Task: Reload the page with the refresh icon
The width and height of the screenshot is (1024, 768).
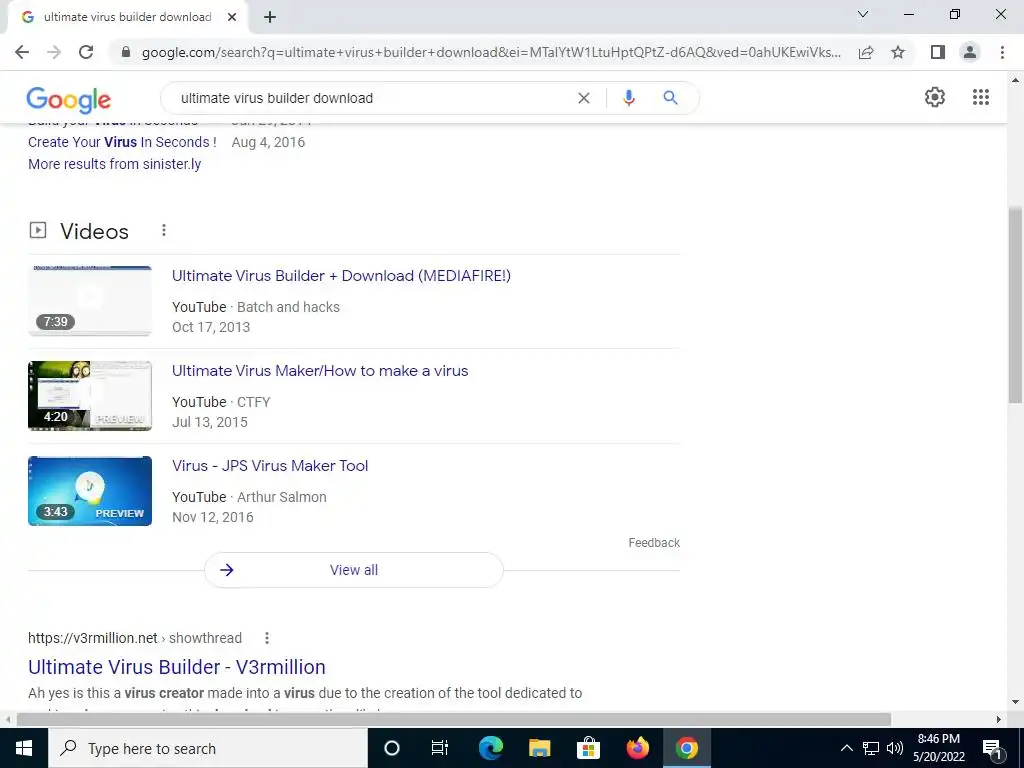Action: (86, 52)
